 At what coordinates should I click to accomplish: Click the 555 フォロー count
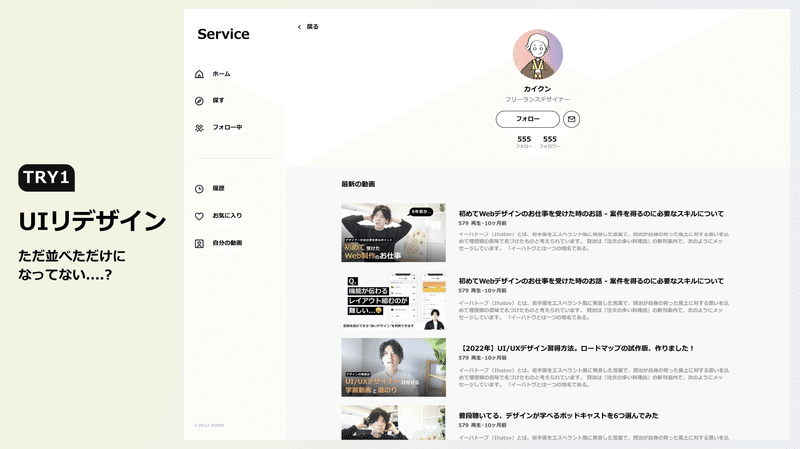tap(524, 142)
